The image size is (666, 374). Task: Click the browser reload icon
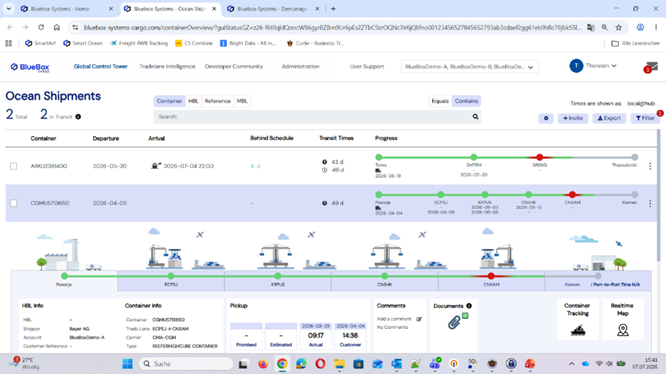tap(41, 27)
